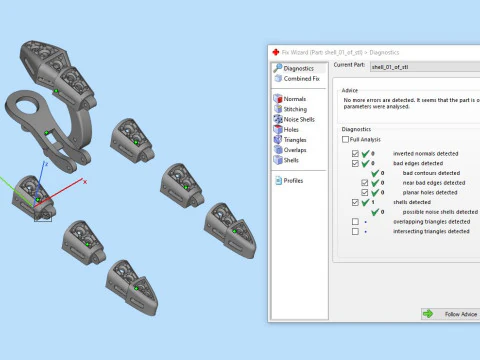Click the Triangles cube icon

pyautogui.click(x=278, y=140)
